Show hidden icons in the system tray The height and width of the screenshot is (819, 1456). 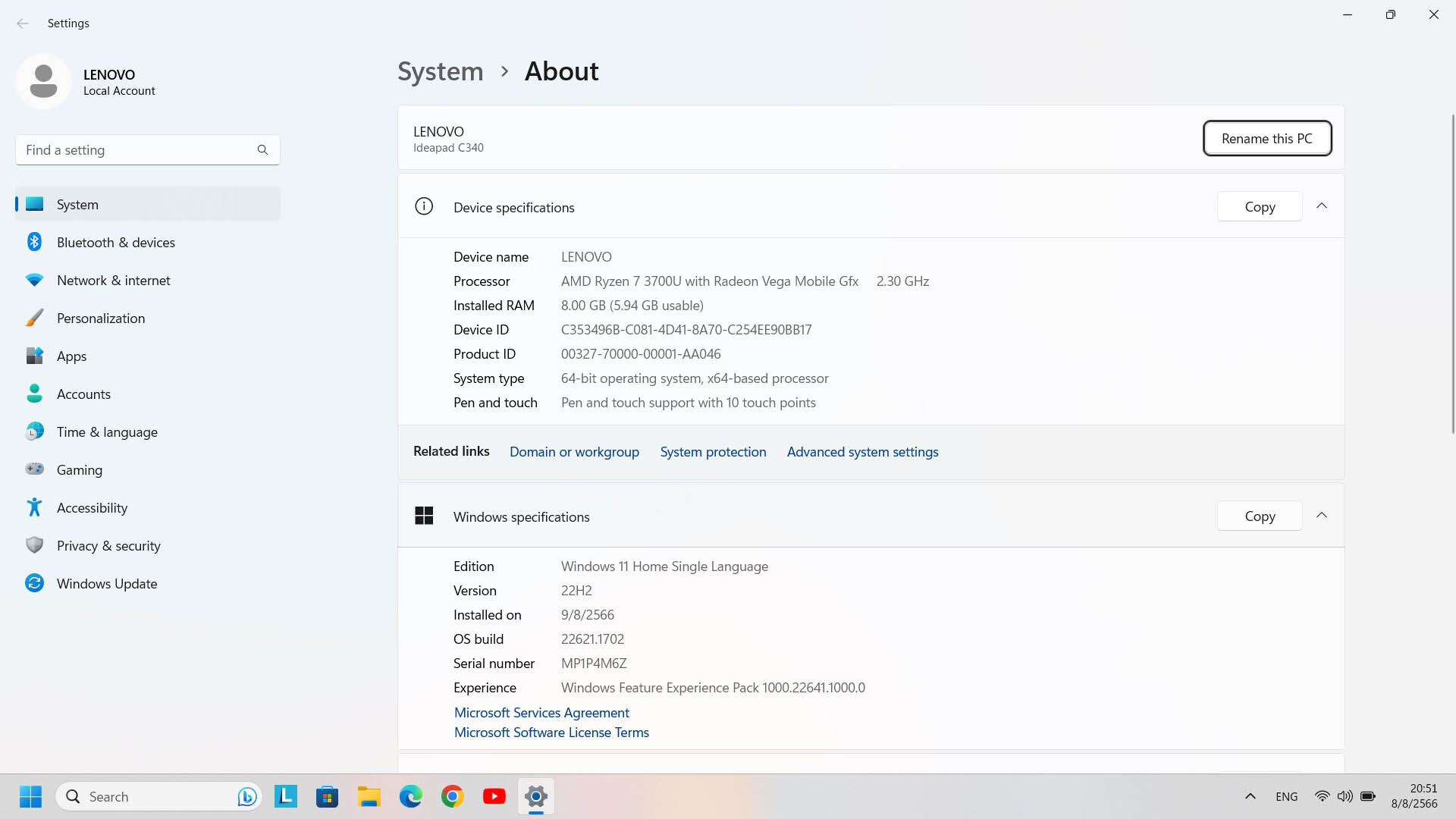1250,796
